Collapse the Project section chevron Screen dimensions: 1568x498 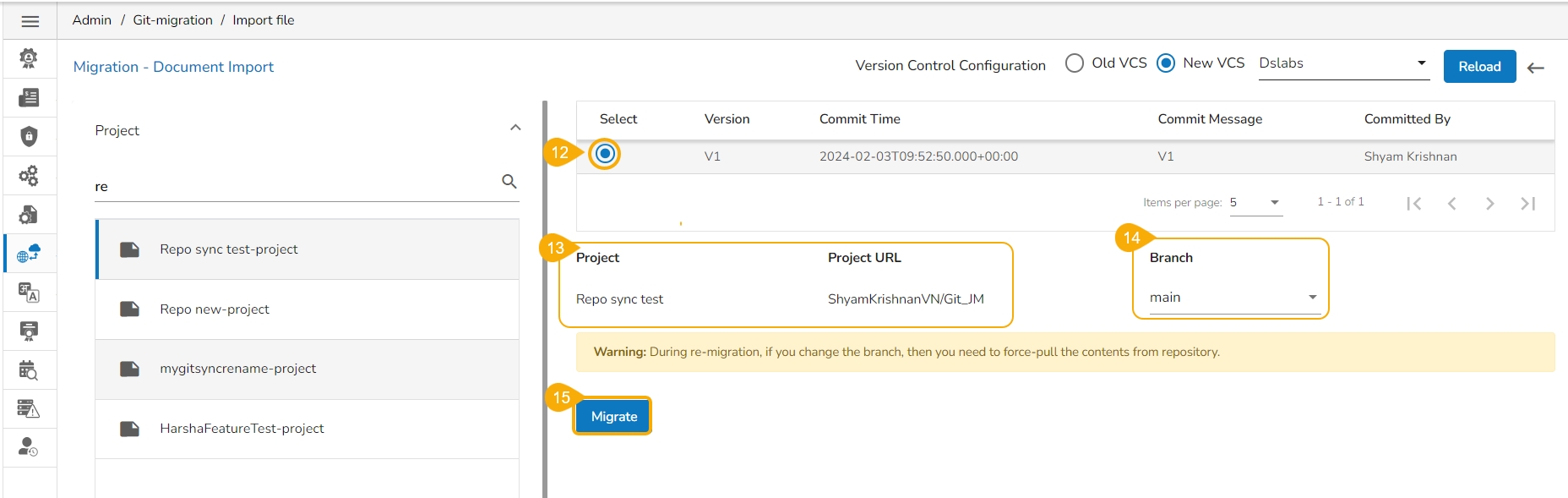(515, 128)
